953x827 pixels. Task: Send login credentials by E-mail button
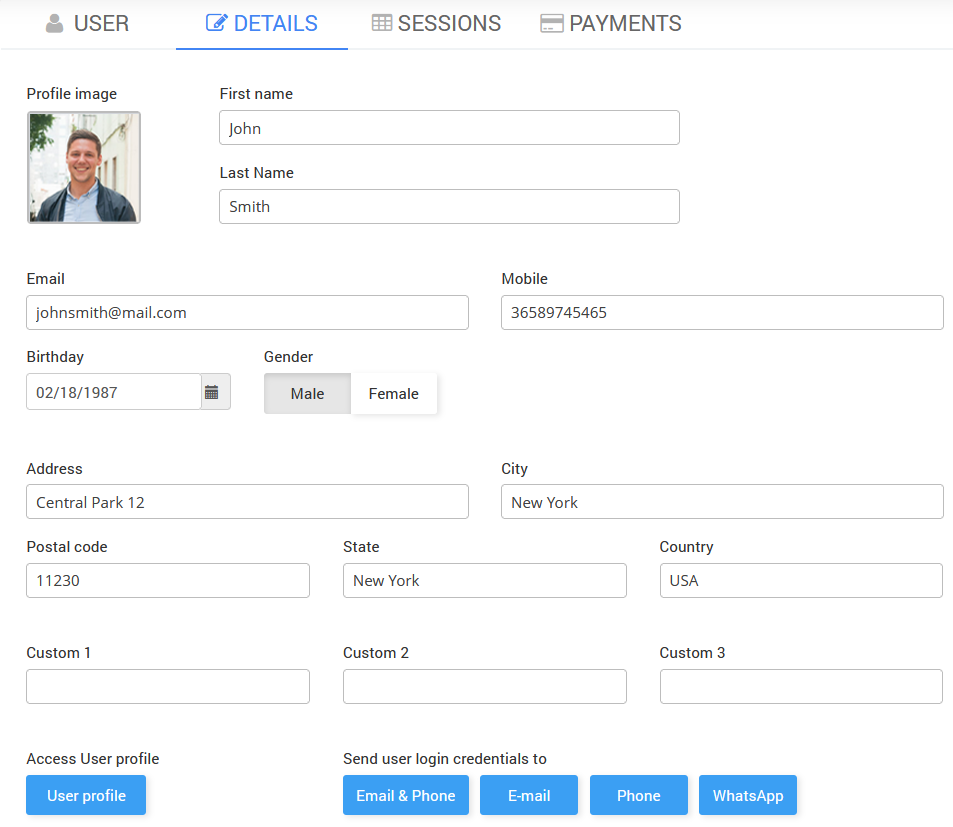tap(529, 796)
